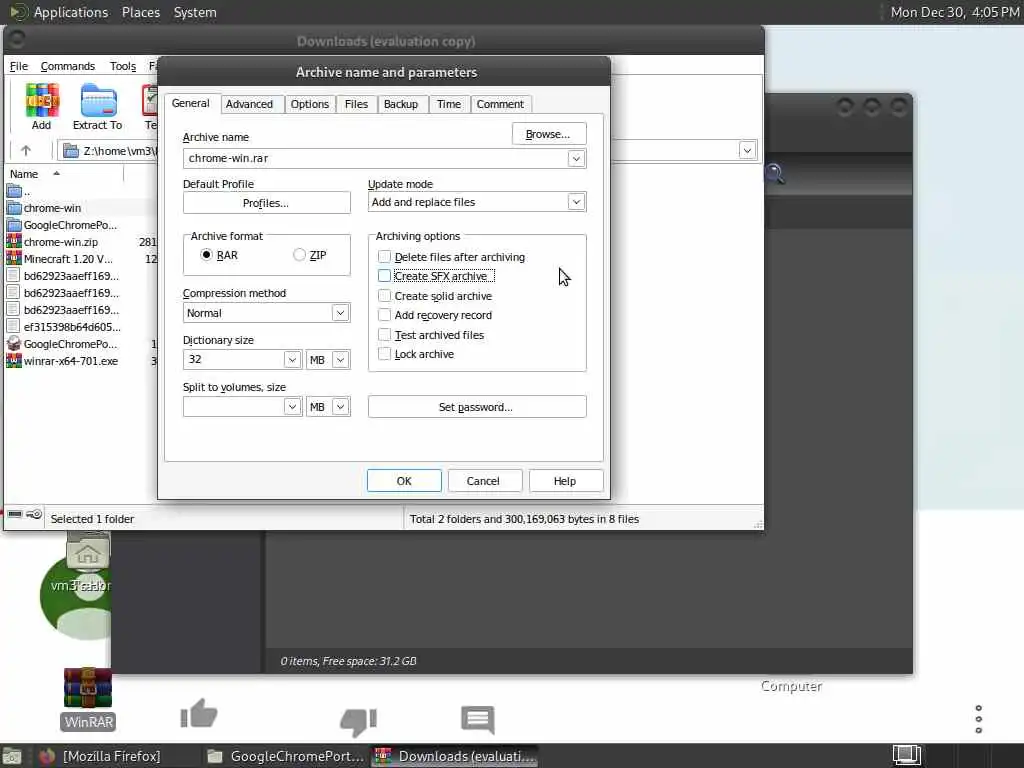Open the Backup tab
Screen dimensions: 1024x768
pos(401,104)
